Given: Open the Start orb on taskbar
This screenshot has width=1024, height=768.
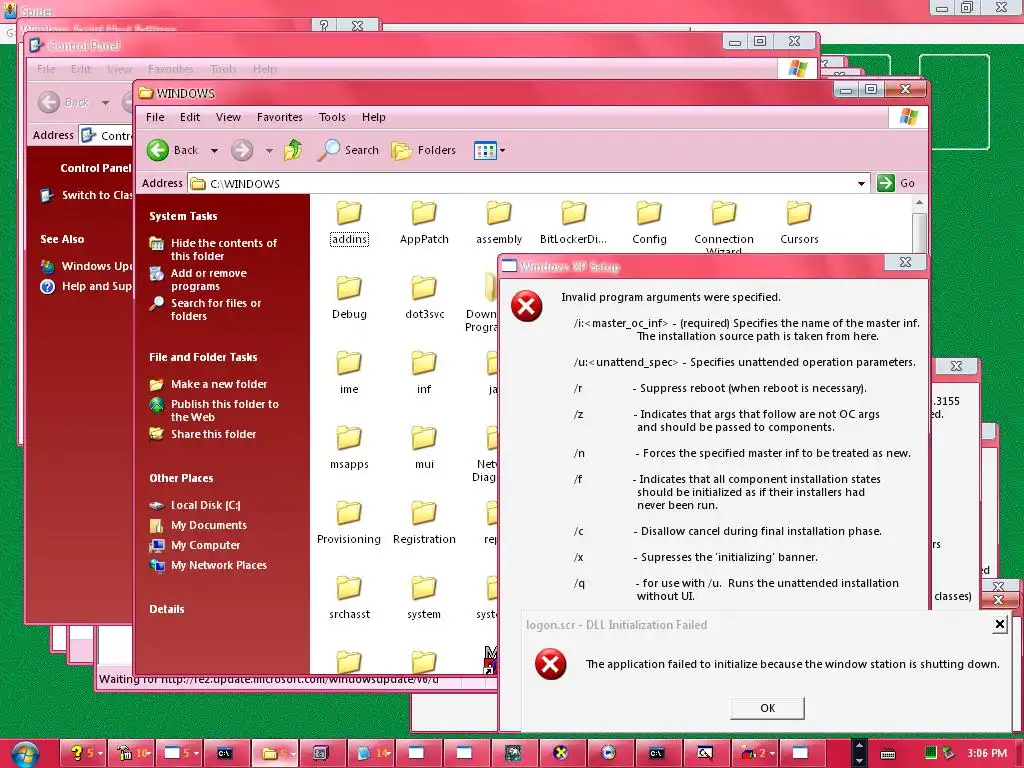Looking at the screenshot, I should 24,754.
